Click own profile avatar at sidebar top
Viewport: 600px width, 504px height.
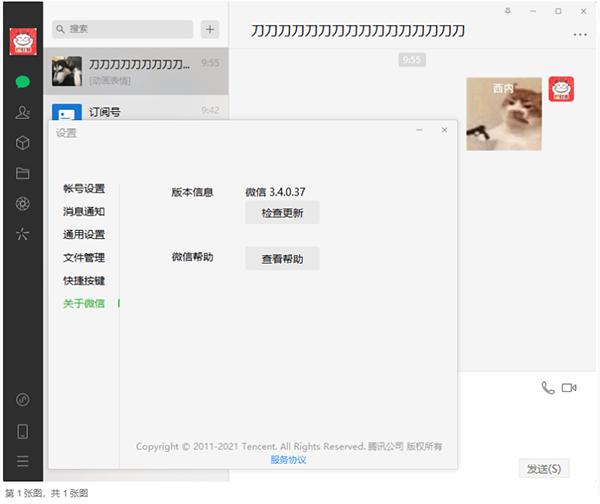coord(23,41)
